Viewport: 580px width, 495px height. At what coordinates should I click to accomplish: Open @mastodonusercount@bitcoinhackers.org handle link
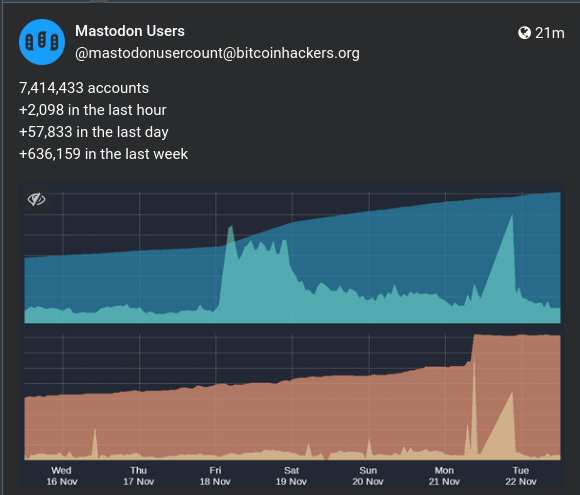(x=217, y=53)
